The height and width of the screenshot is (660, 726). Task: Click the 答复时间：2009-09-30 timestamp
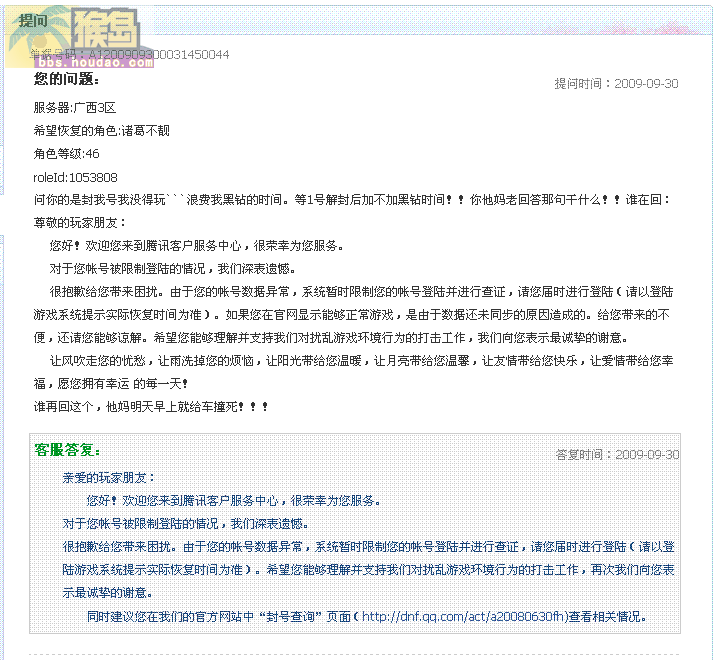click(x=617, y=454)
